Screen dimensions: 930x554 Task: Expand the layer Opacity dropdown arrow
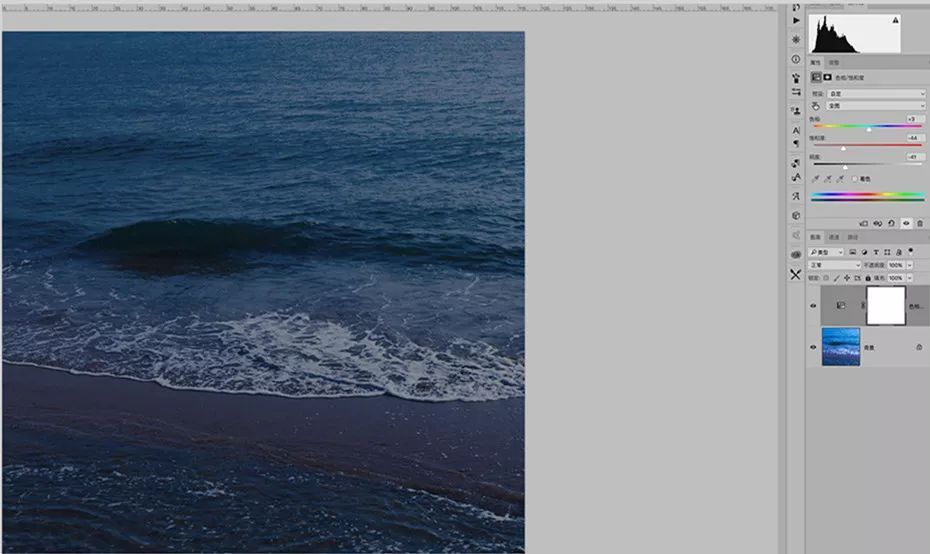coord(909,265)
